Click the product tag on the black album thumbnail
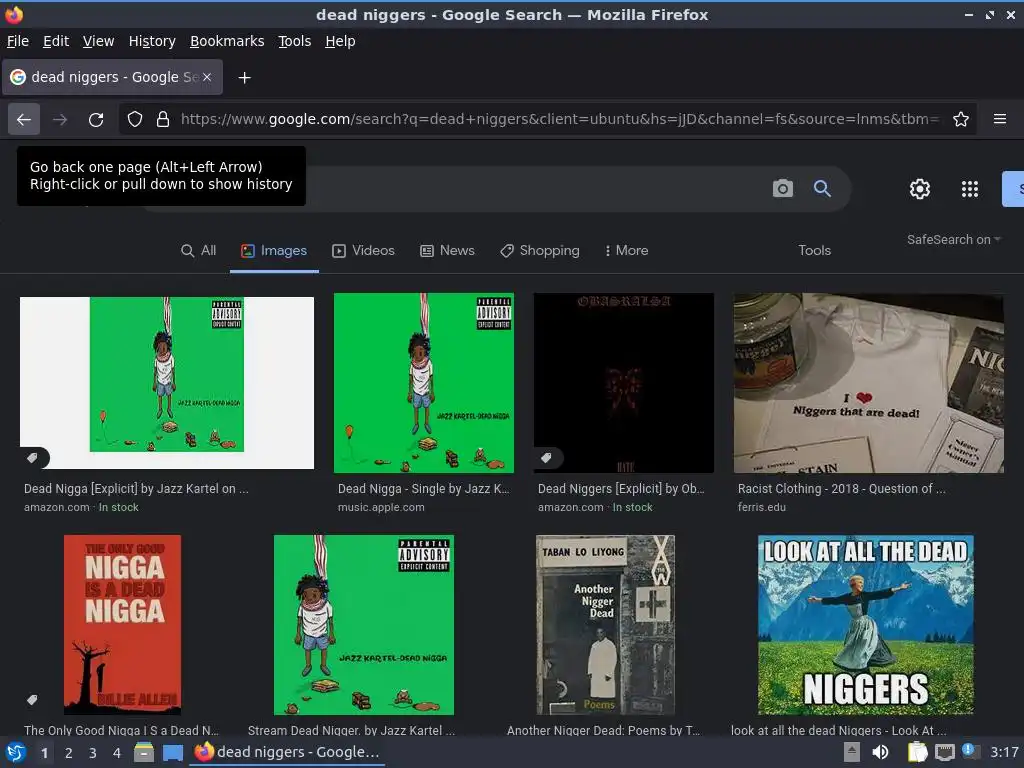The image size is (1024, 768). [546, 458]
